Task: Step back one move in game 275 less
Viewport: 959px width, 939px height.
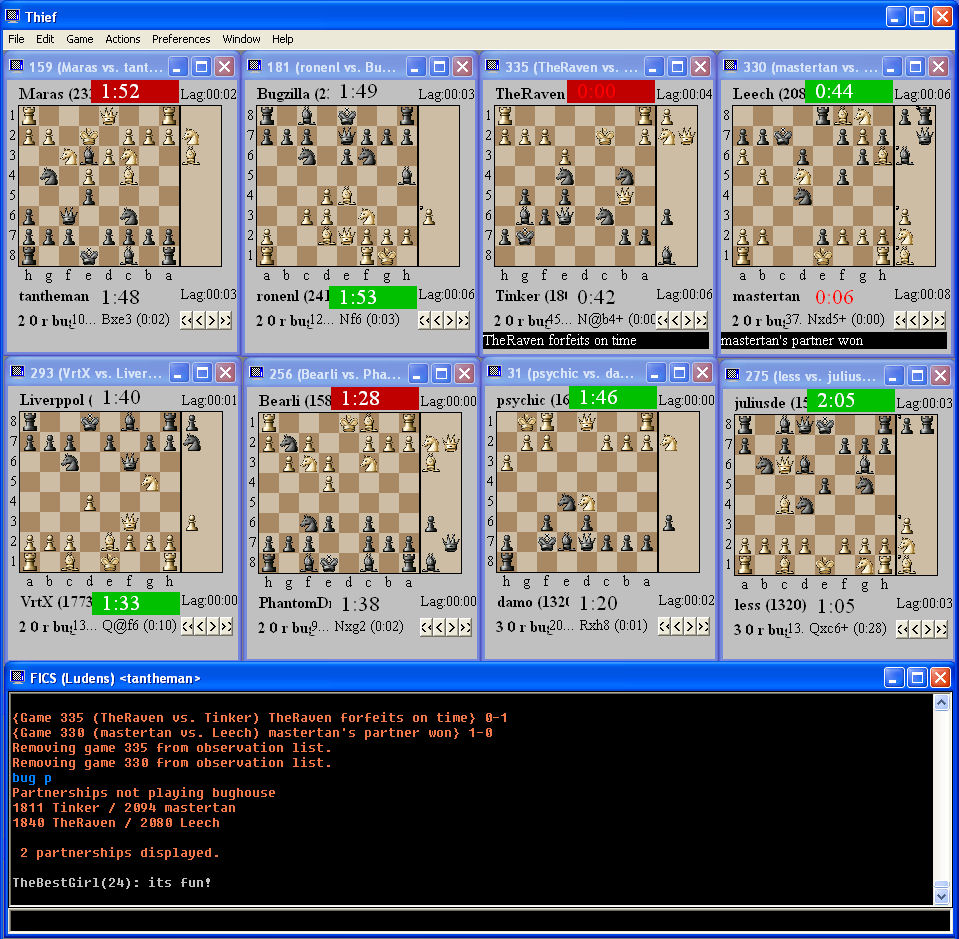Action: coord(915,629)
